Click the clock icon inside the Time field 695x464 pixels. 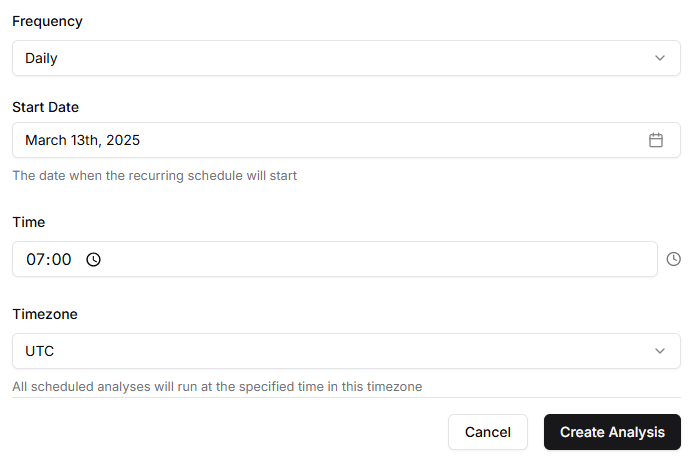coord(94,259)
